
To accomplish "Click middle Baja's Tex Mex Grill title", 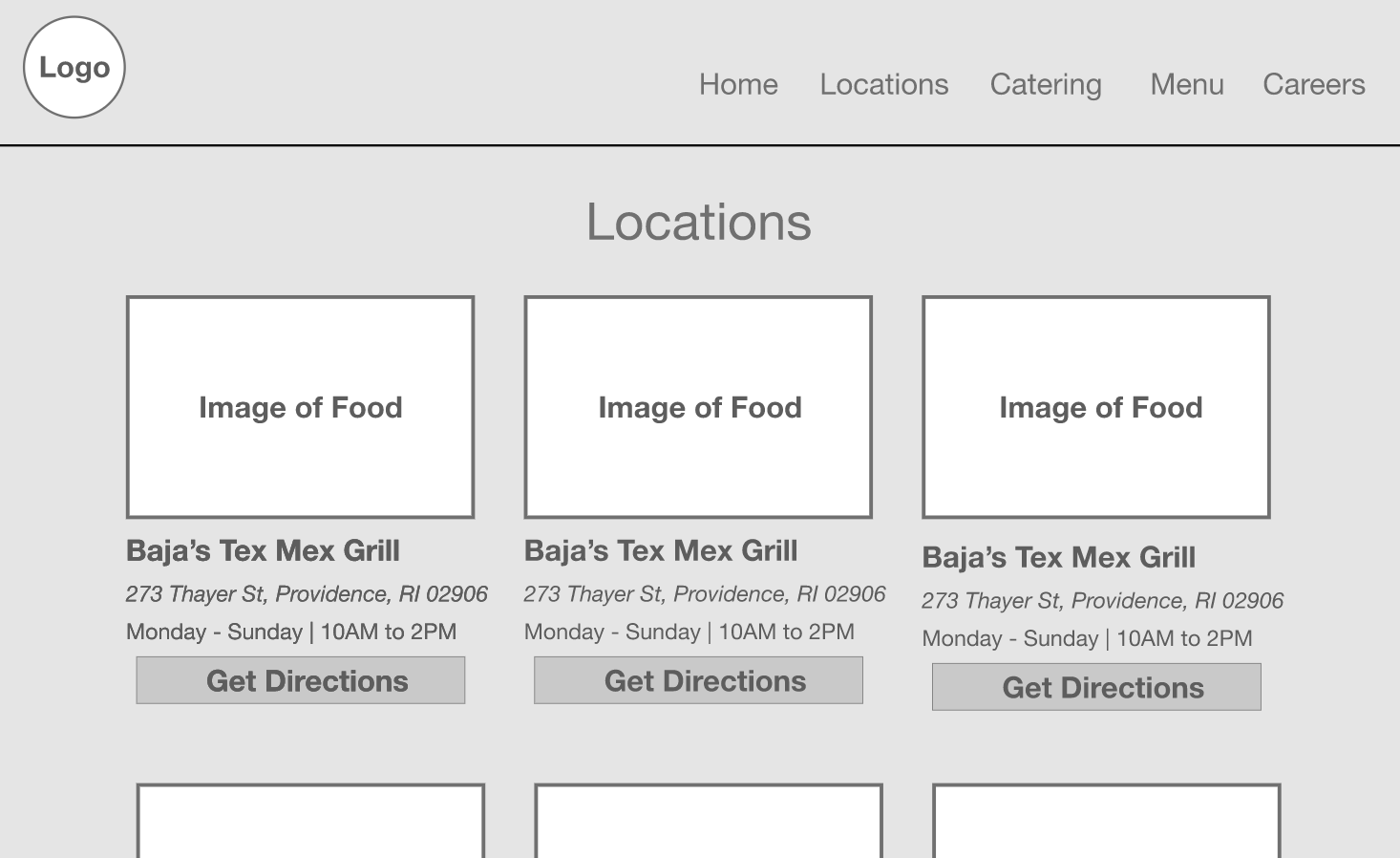I will [x=661, y=550].
